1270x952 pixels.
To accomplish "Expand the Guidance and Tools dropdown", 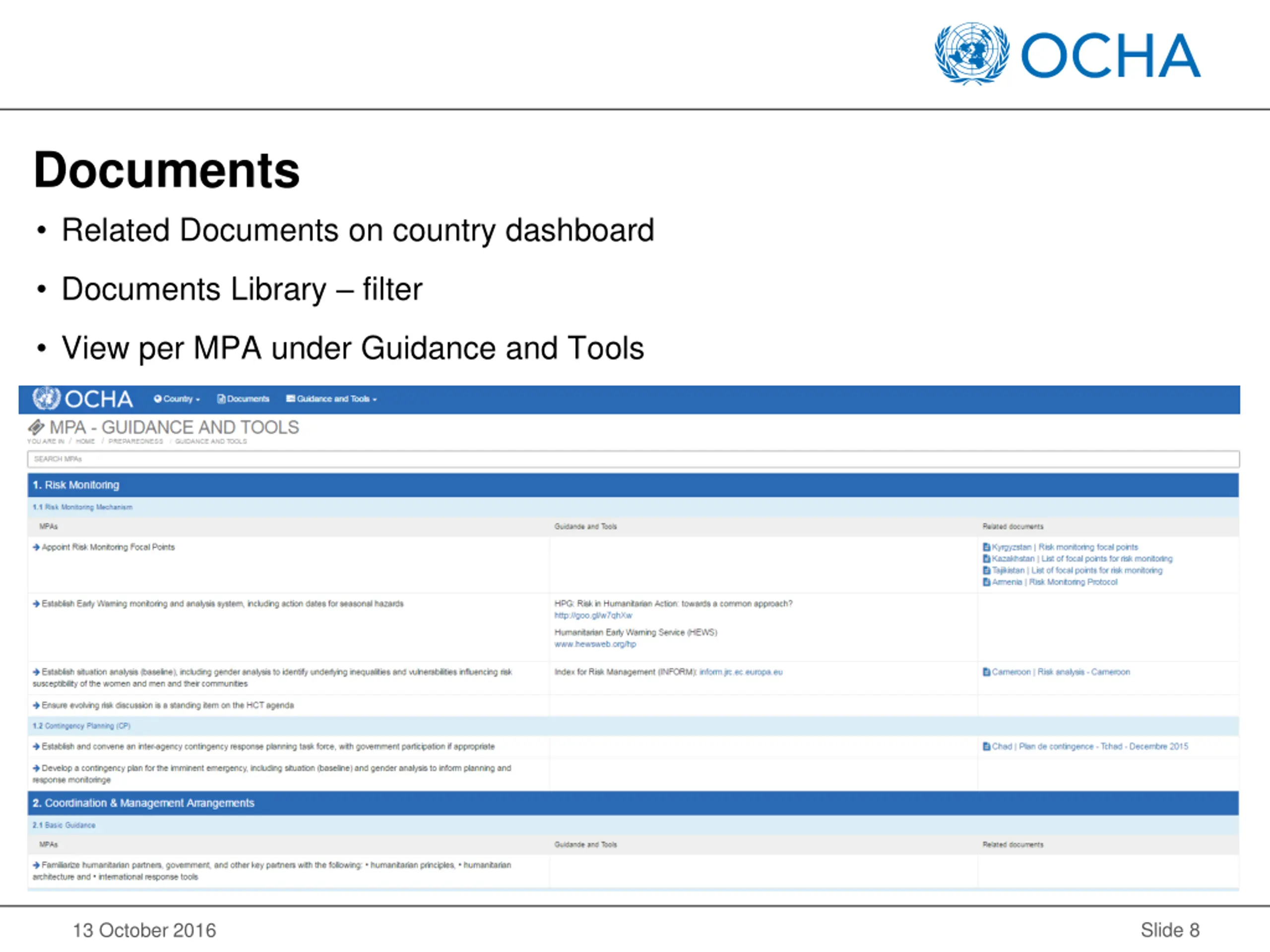I will click(331, 399).
